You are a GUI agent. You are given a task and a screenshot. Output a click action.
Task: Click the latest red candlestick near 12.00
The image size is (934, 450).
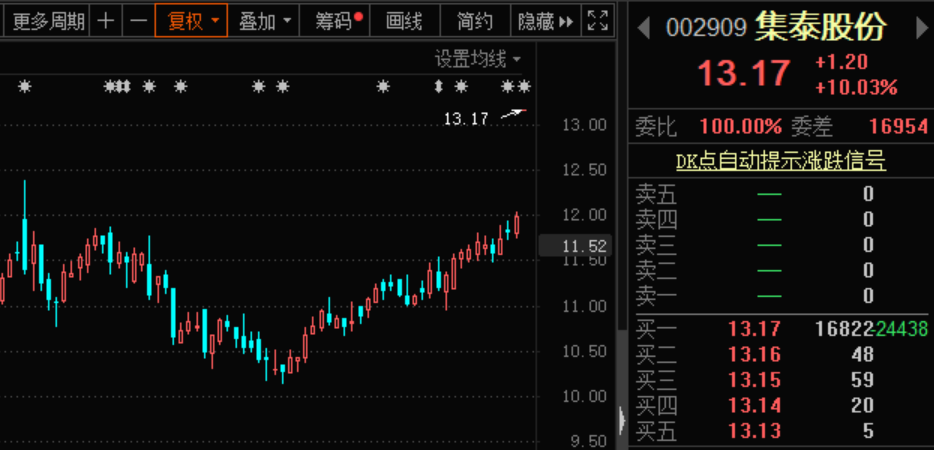[x=516, y=225]
